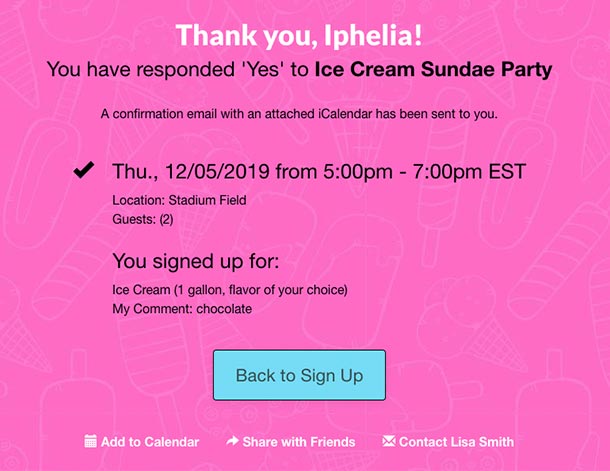Image resolution: width=610 pixels, height=471 pixels.
Task: Click the 'You signed up for:' heading
Action: (x=196, y=261)
